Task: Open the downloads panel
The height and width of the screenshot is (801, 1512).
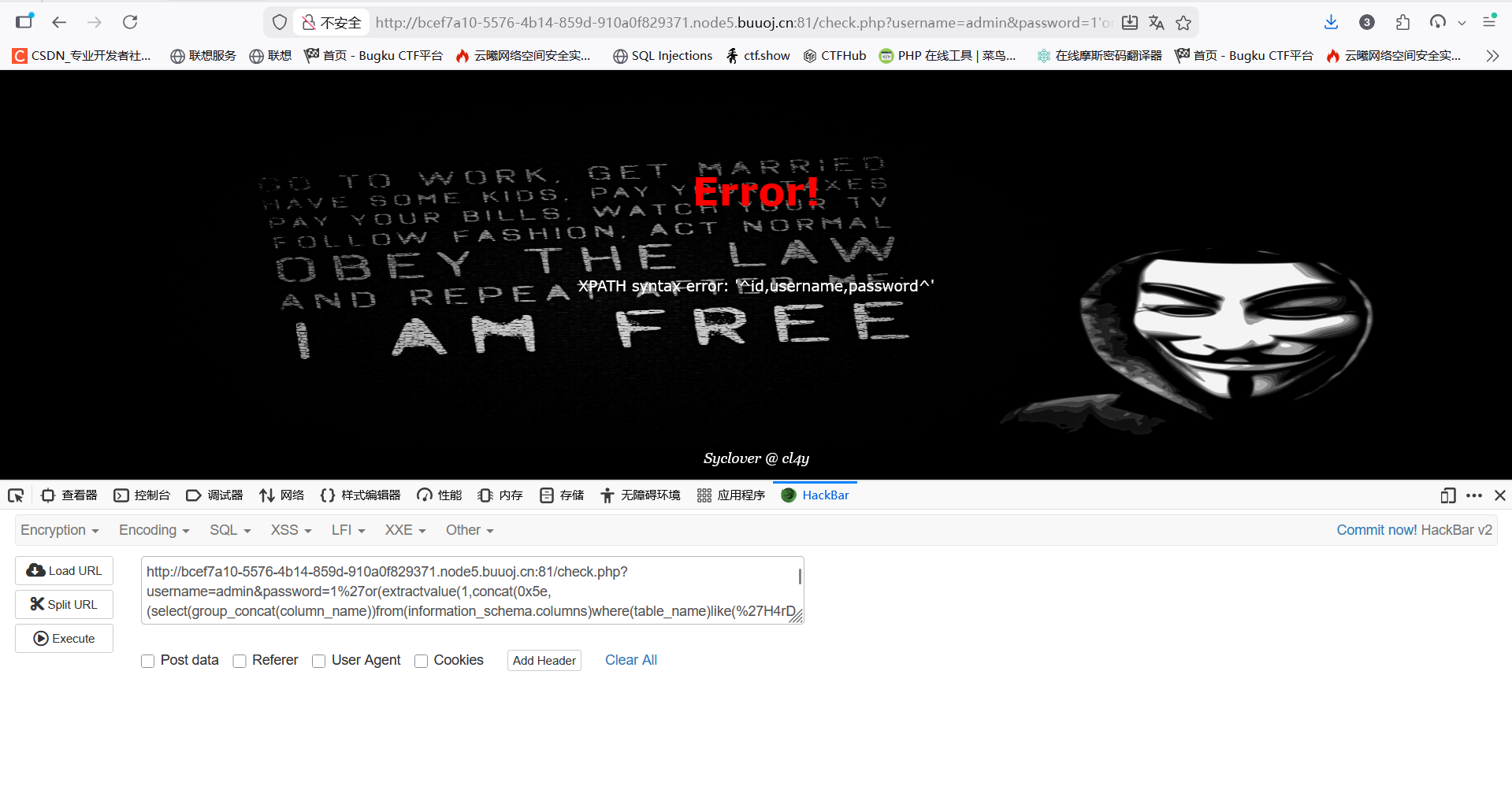Action: [x=1332, y=22]
